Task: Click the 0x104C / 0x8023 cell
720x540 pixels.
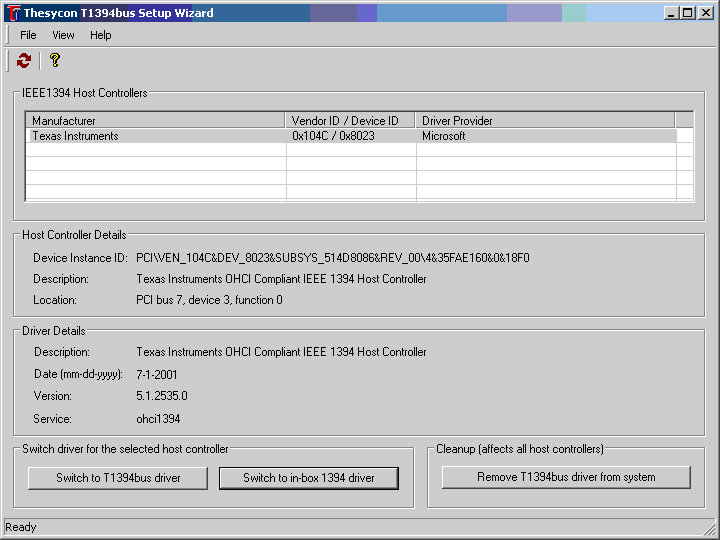Action: pos(333,136)
